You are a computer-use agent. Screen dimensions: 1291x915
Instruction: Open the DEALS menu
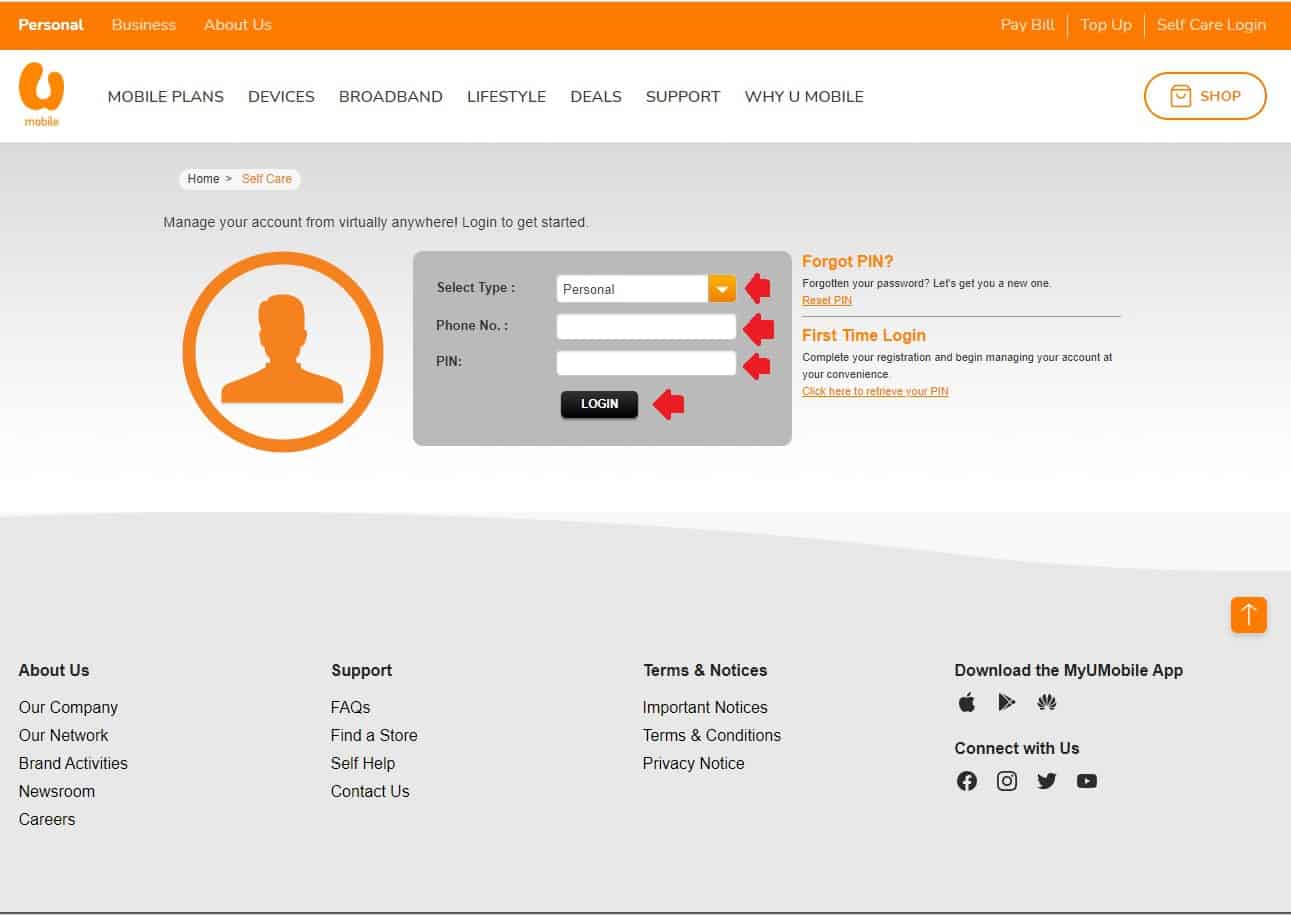coord(596,97)
